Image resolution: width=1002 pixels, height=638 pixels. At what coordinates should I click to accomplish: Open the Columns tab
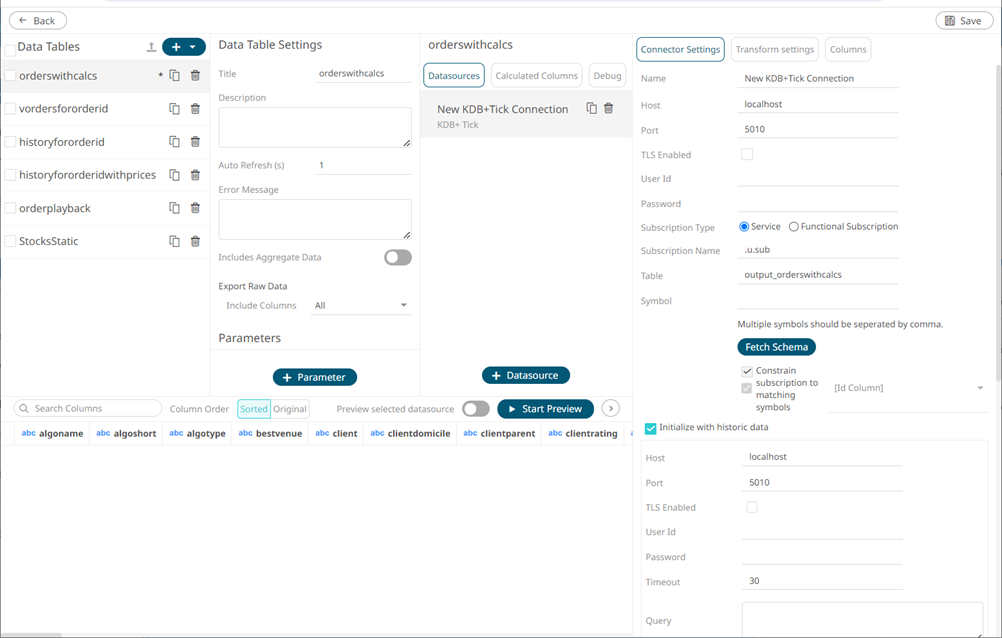tap(848, 49)
